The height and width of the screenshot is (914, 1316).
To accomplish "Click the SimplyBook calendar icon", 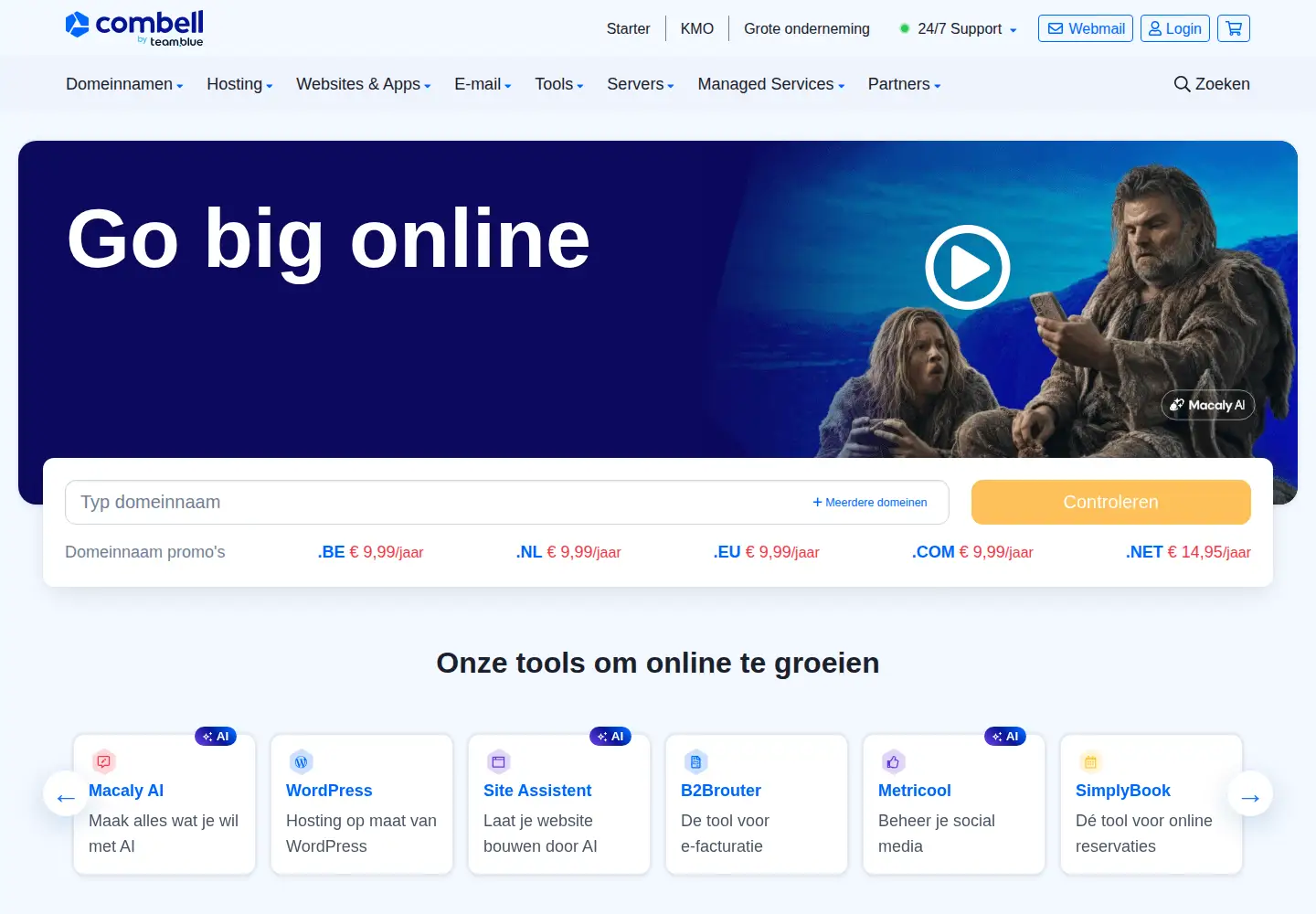I will tap(1090, 761).
